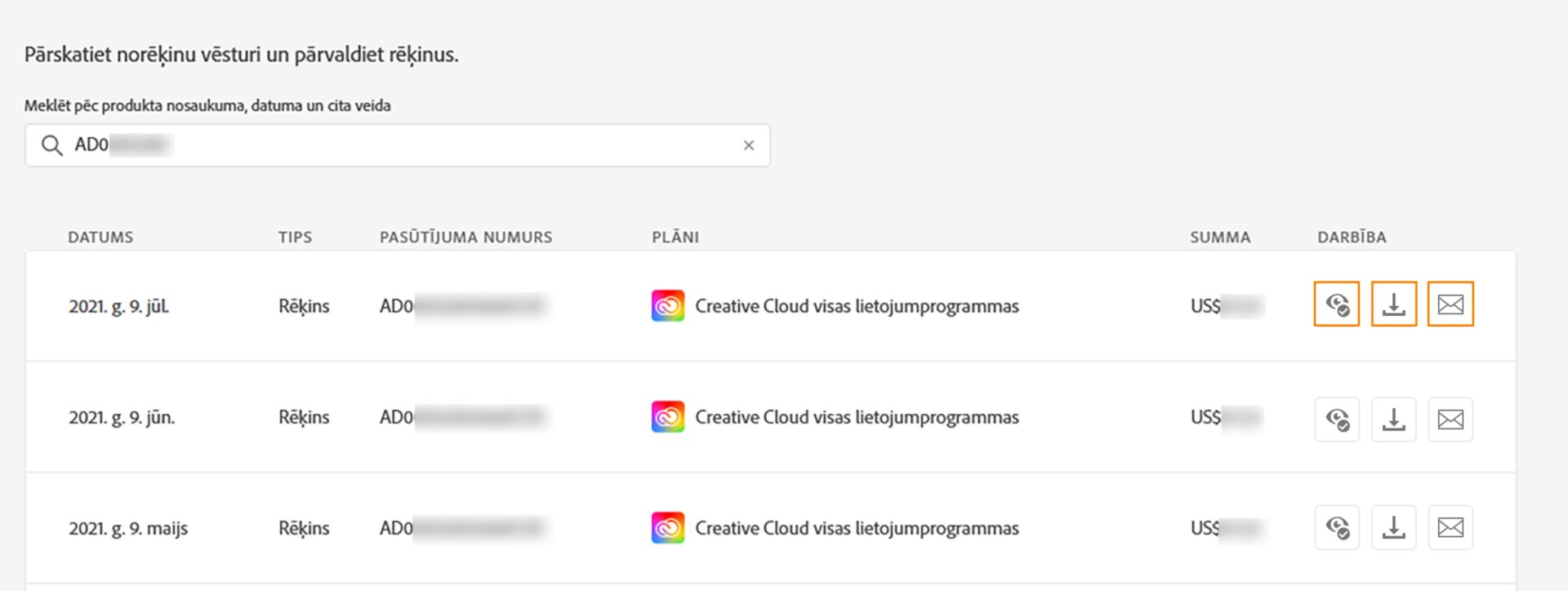1568x591 pixels.
Task: Click the PLĀNI column header
Action: pyautogui.click(x=675, y=238)
